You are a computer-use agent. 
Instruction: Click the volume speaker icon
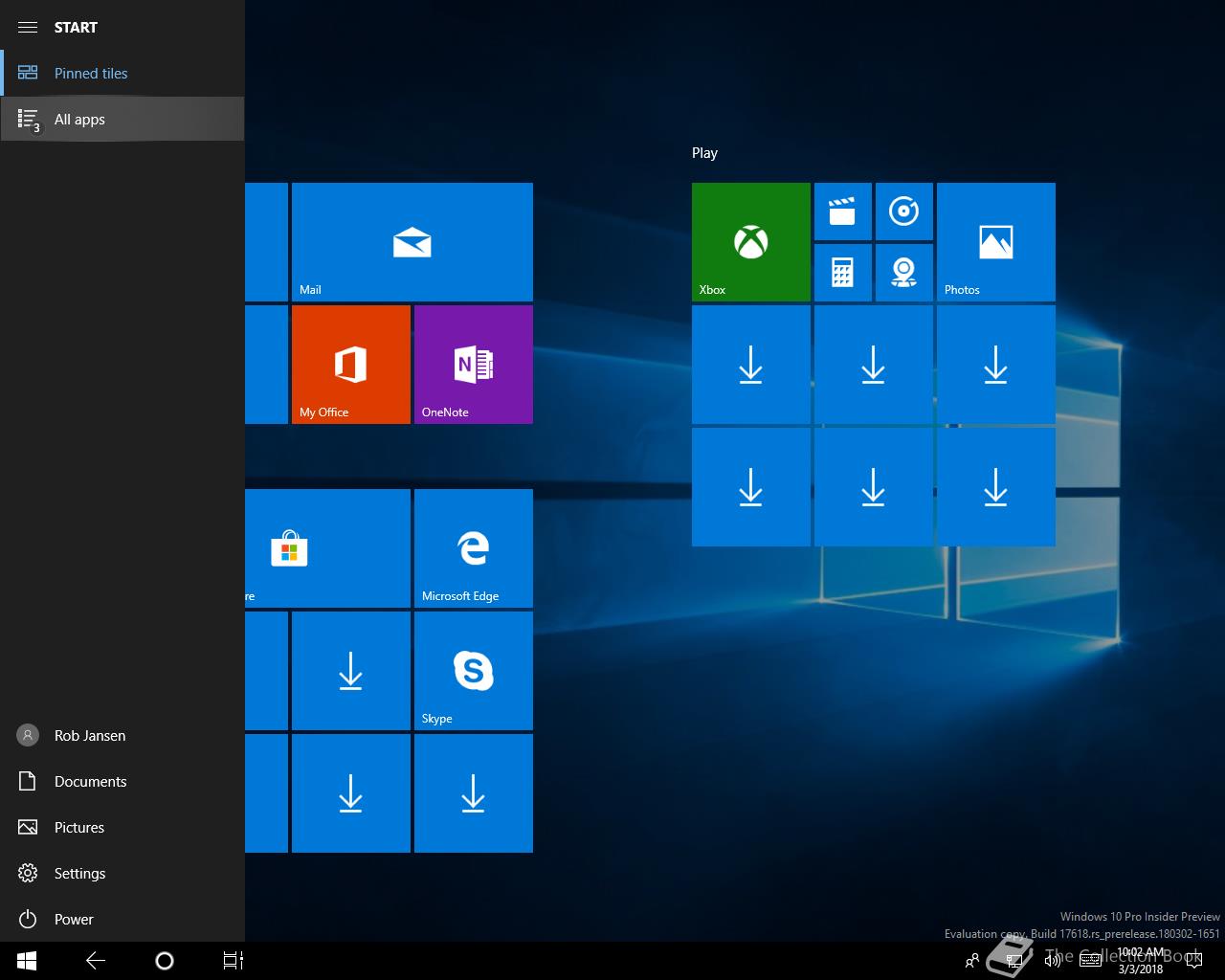1052,961
